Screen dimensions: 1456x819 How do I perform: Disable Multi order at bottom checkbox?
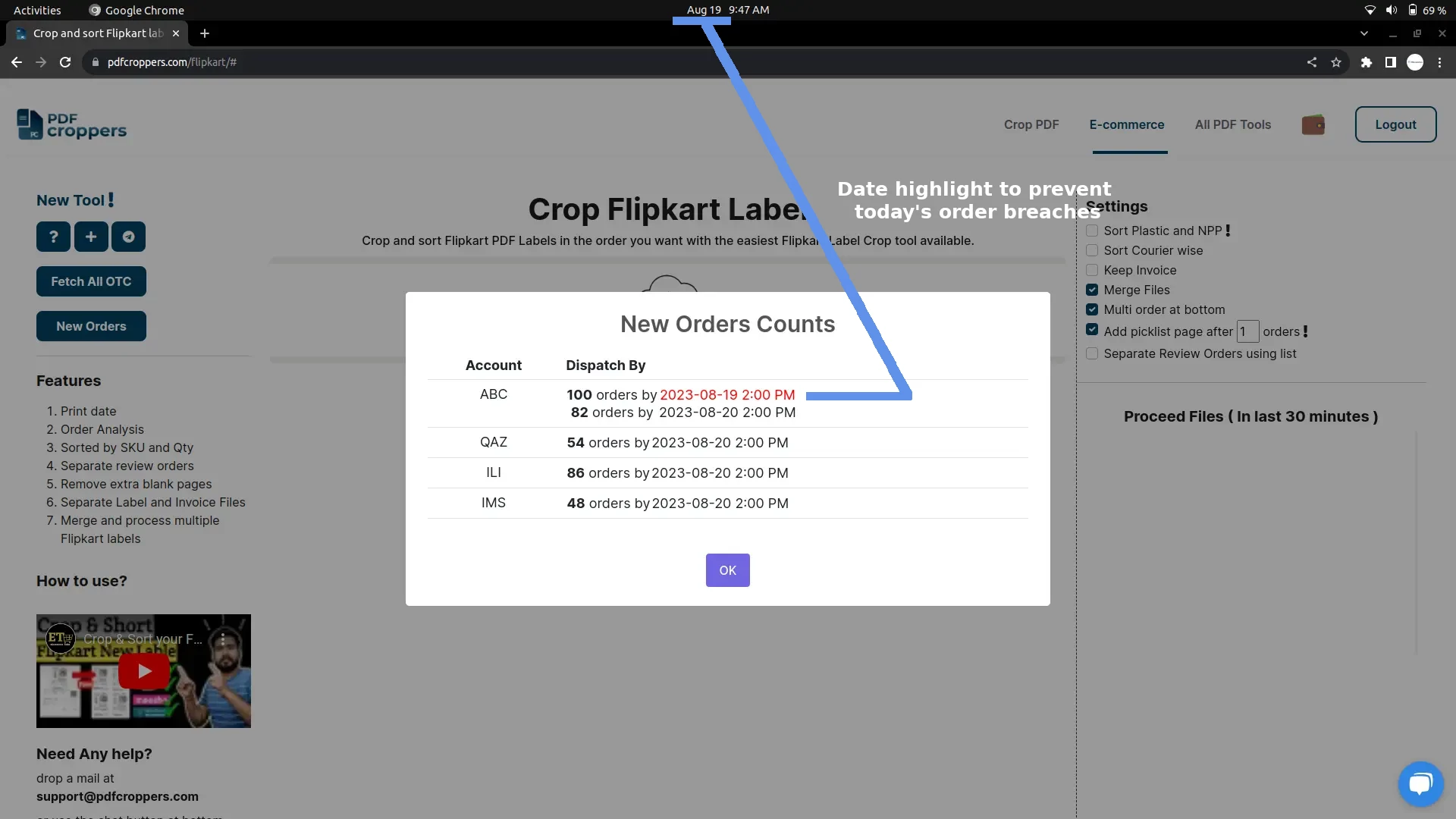point(1092,309)
